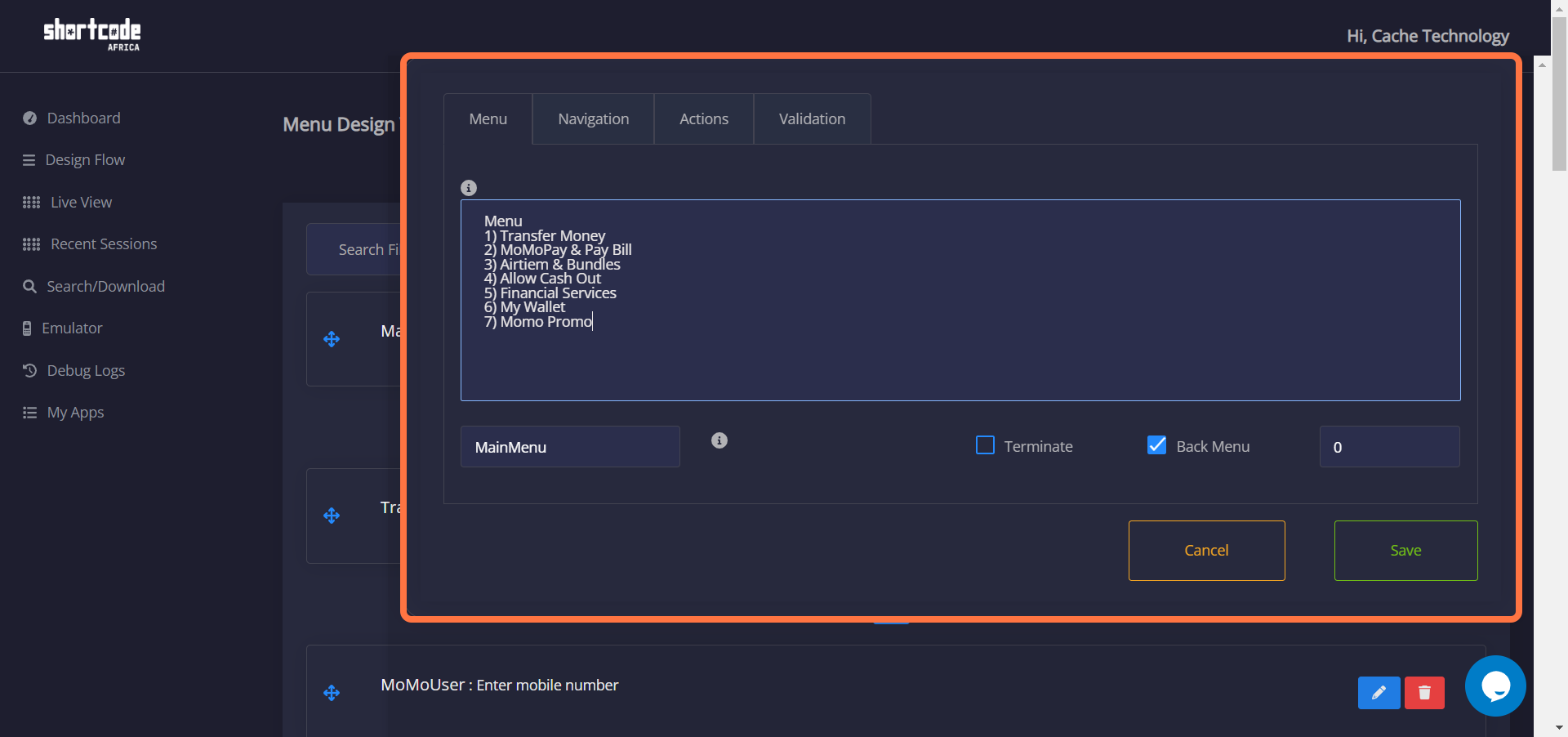Screen dimensions: 1568x737
Task: Click the Live View grid icon
Action: point(31,203)
